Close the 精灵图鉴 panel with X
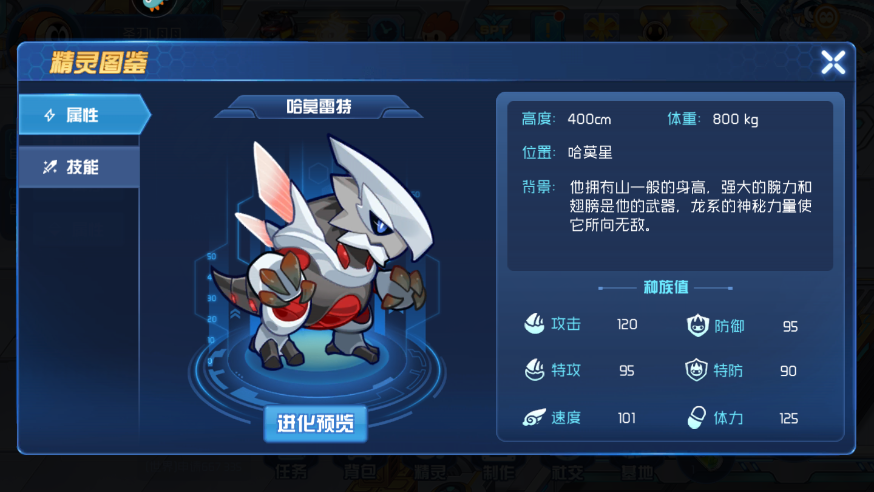Image resolution: width=874 pixels, height=492 pixels. tap(833, 62)
